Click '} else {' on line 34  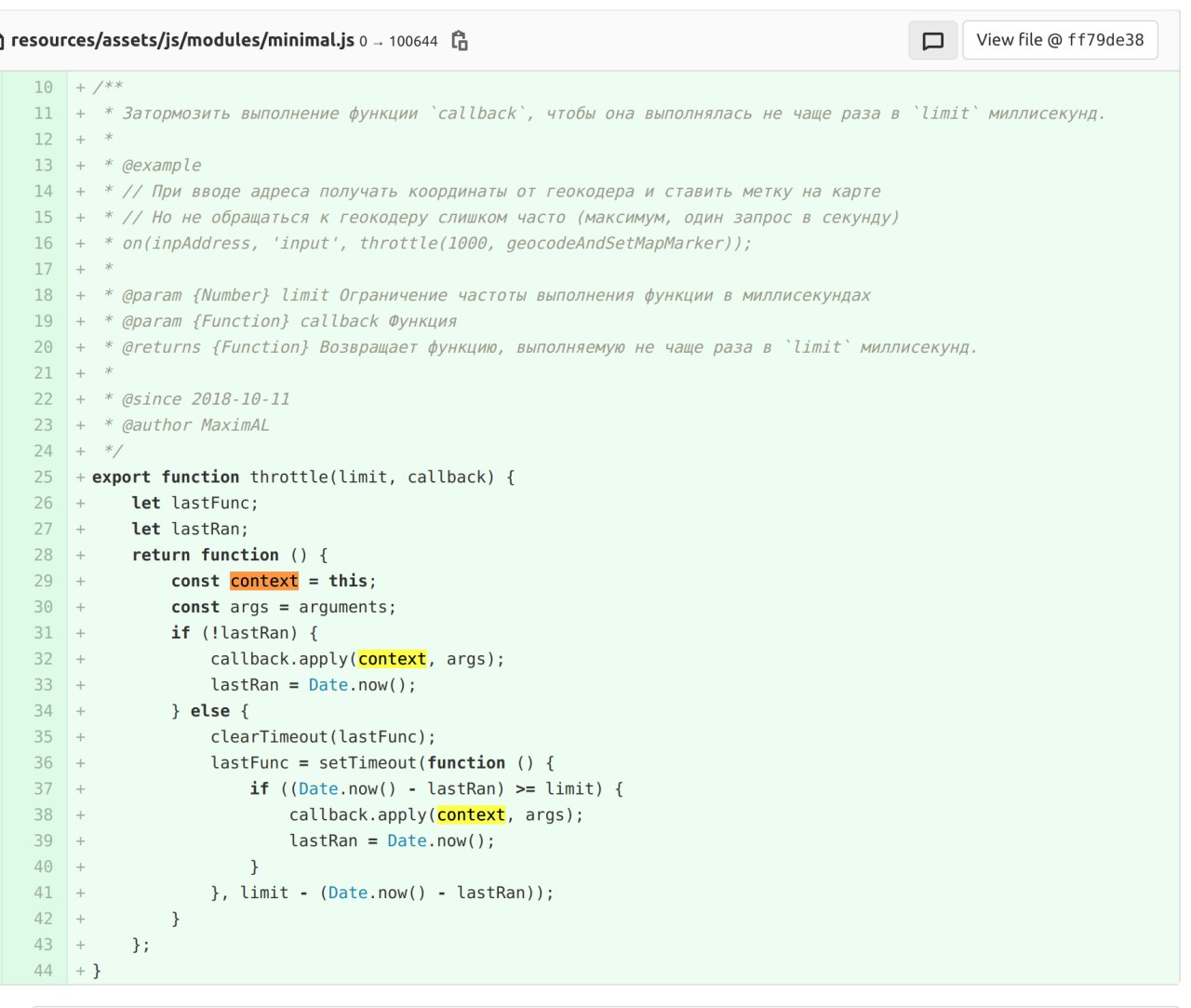pyautogui.click(x=210, y=711)
